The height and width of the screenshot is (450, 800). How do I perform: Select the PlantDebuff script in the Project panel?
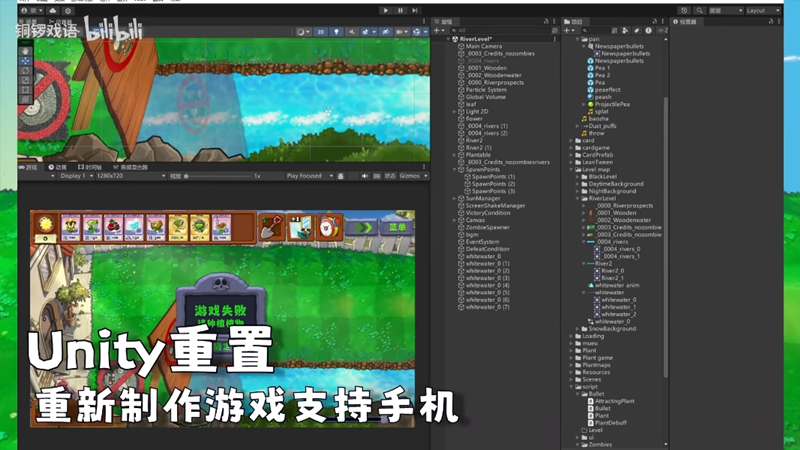click(610, 422)
